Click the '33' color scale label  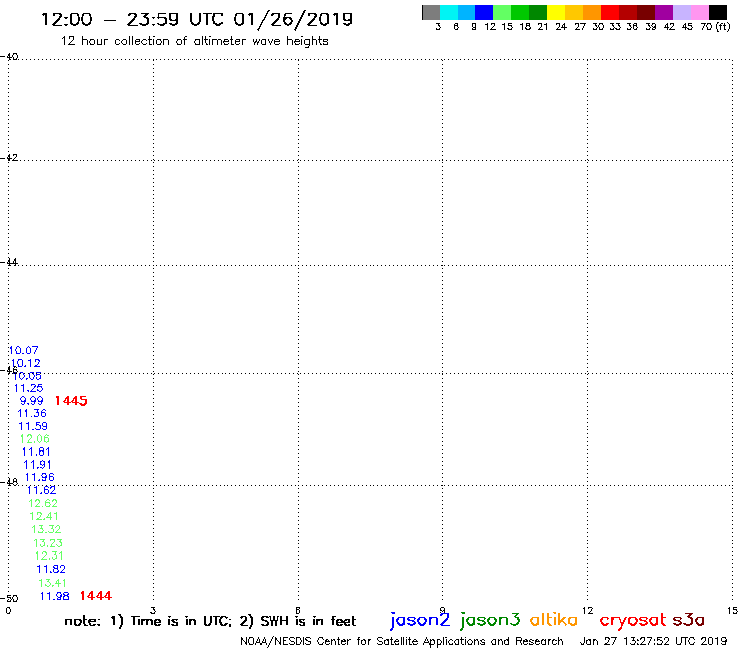point(615,27)
